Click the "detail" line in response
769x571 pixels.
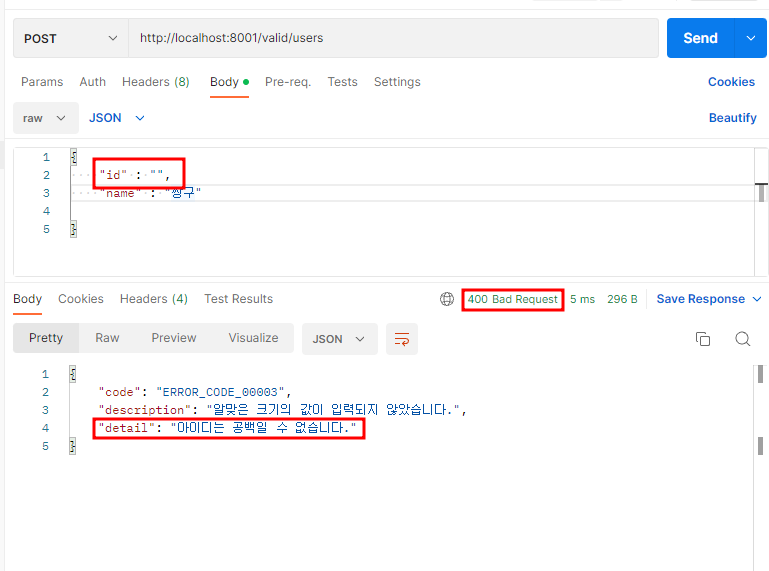(228, 428)
